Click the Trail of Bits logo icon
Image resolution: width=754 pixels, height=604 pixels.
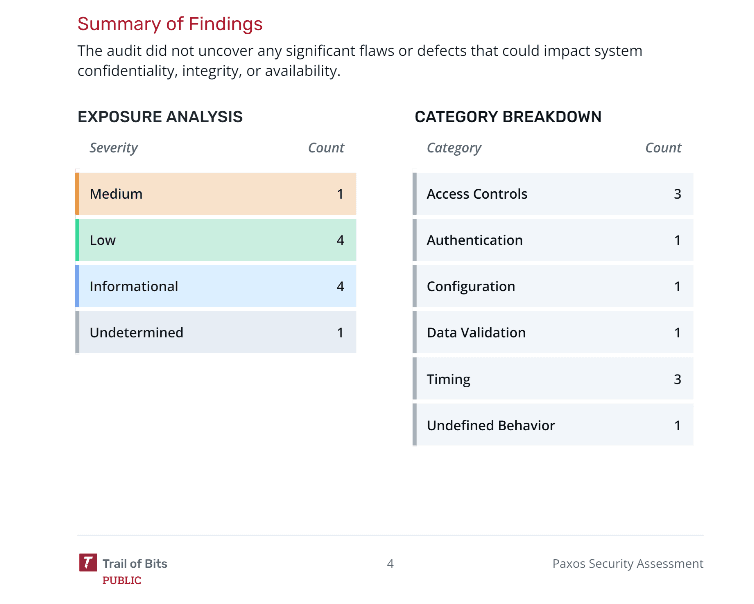(88, 563)
